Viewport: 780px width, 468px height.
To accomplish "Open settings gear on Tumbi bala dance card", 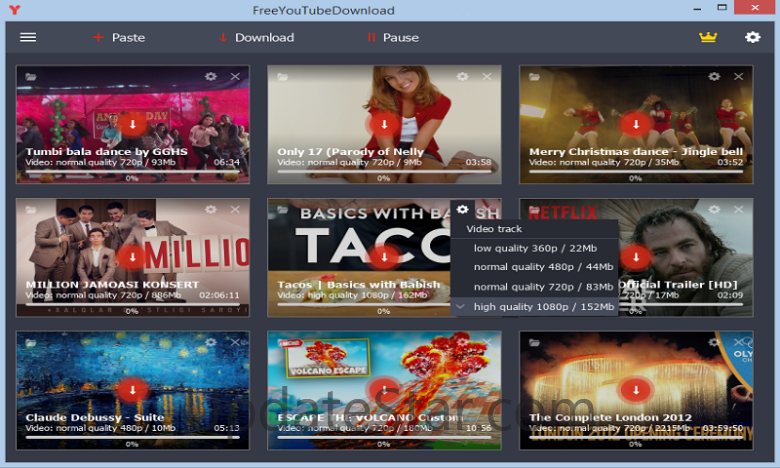I will [211, 76].
